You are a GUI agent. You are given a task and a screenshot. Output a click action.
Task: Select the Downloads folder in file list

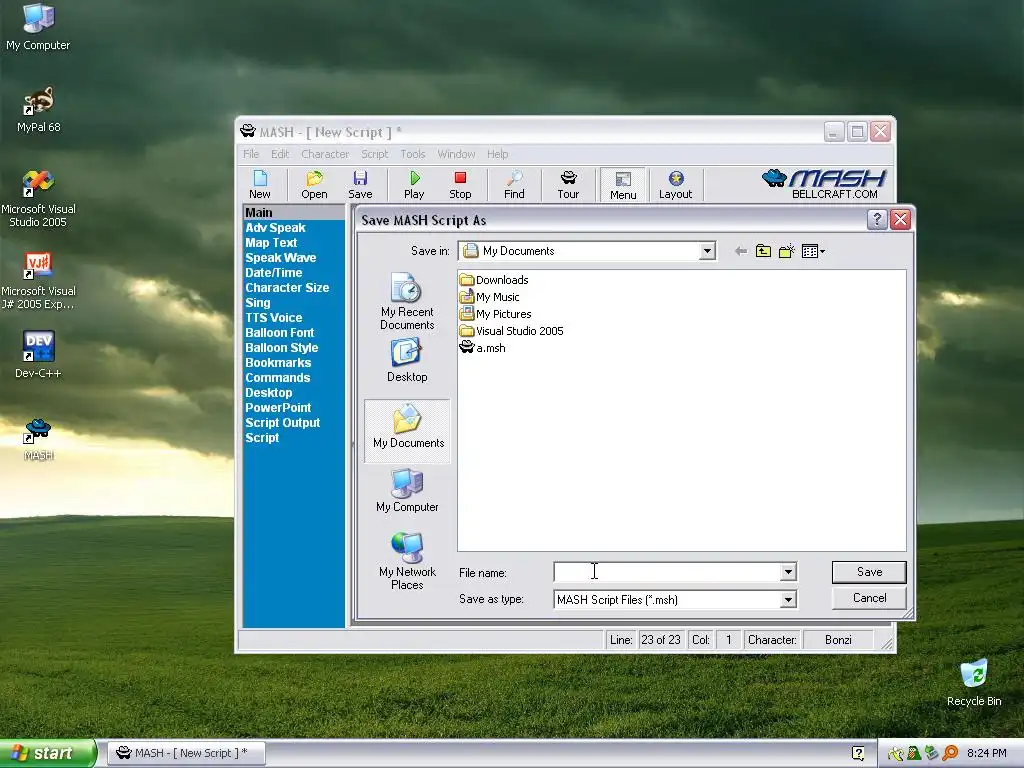tap(494, 280)
